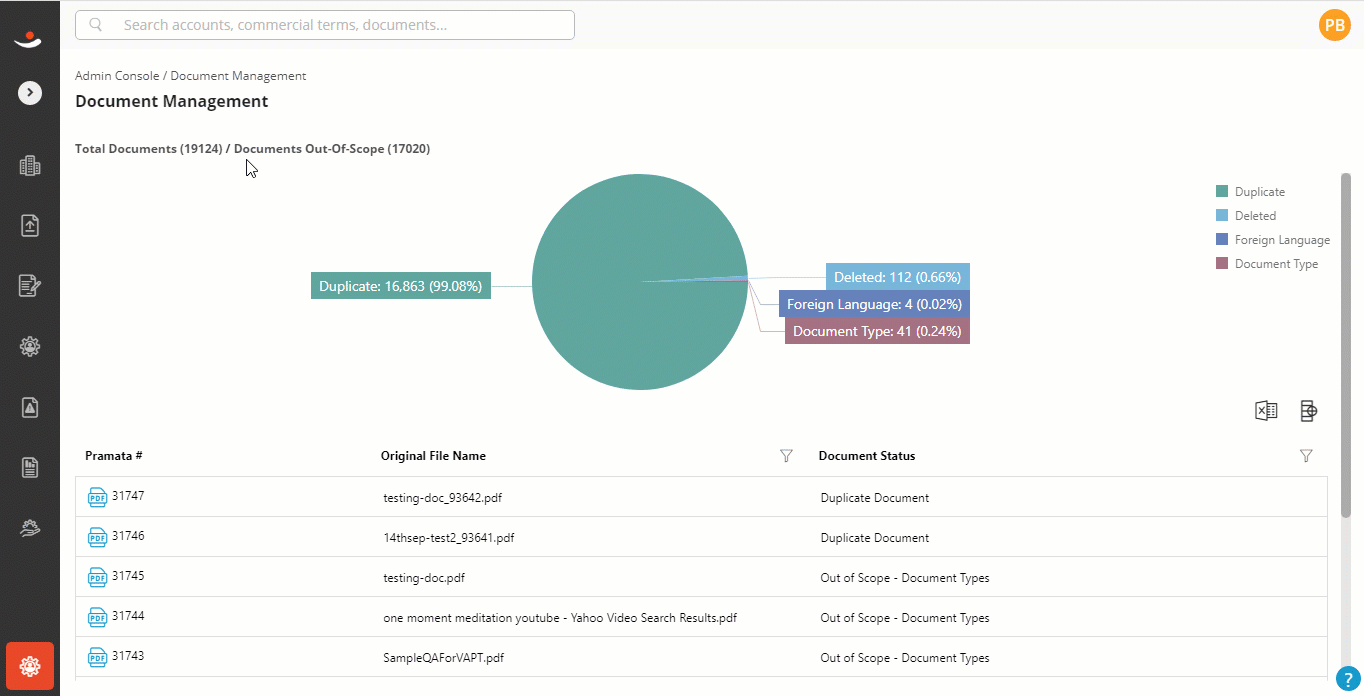Image resolution: width=1364 pixels, height=696 pixels.
Task: Open filter for Document Status column
Action: click(1306, 456)
